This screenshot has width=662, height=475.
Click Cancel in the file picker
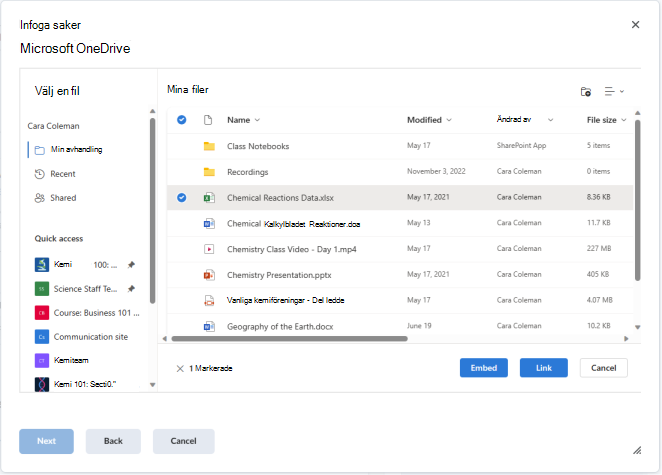604,368
